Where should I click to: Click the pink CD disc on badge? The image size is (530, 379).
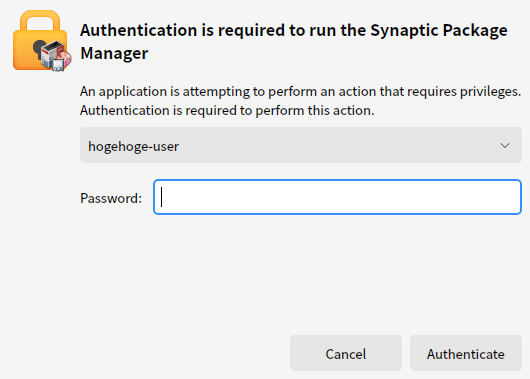tap(66, 59)
